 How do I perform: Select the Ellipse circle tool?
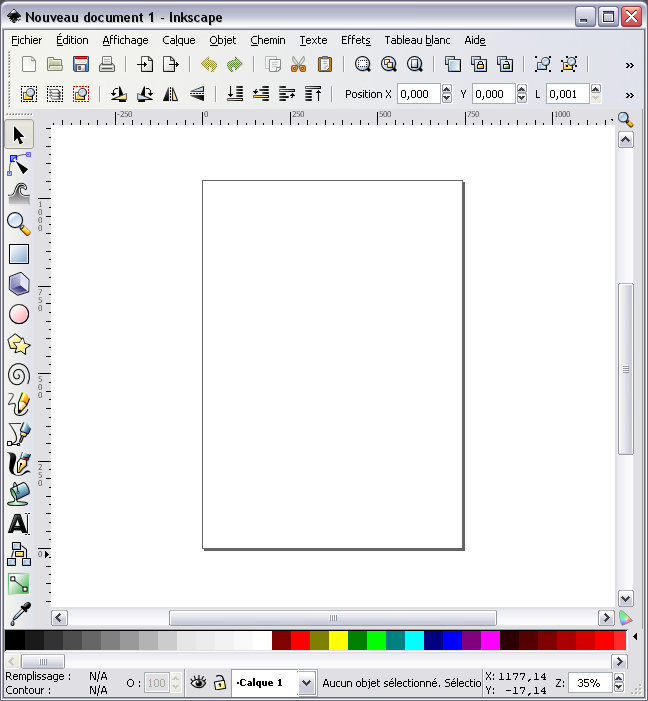point(19,314)
